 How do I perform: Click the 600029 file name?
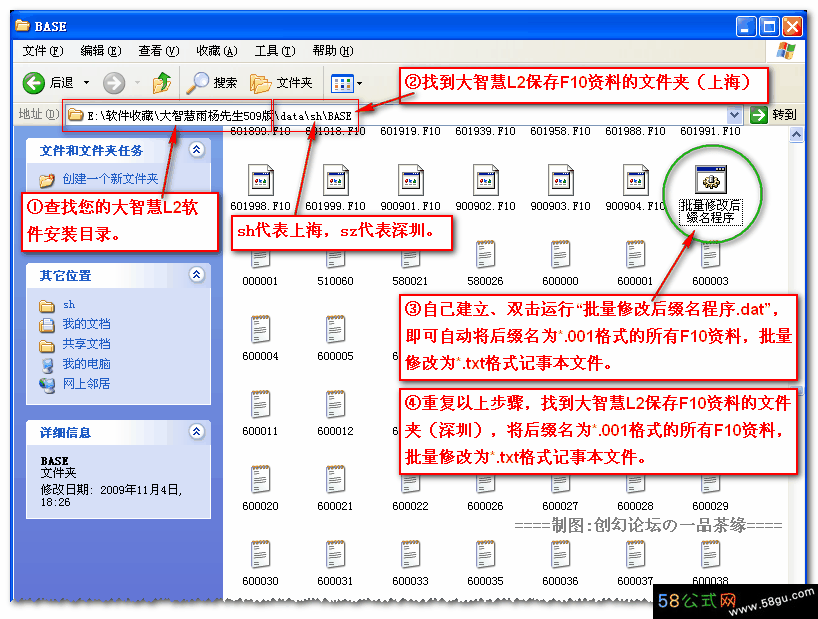tap(711, 506)
